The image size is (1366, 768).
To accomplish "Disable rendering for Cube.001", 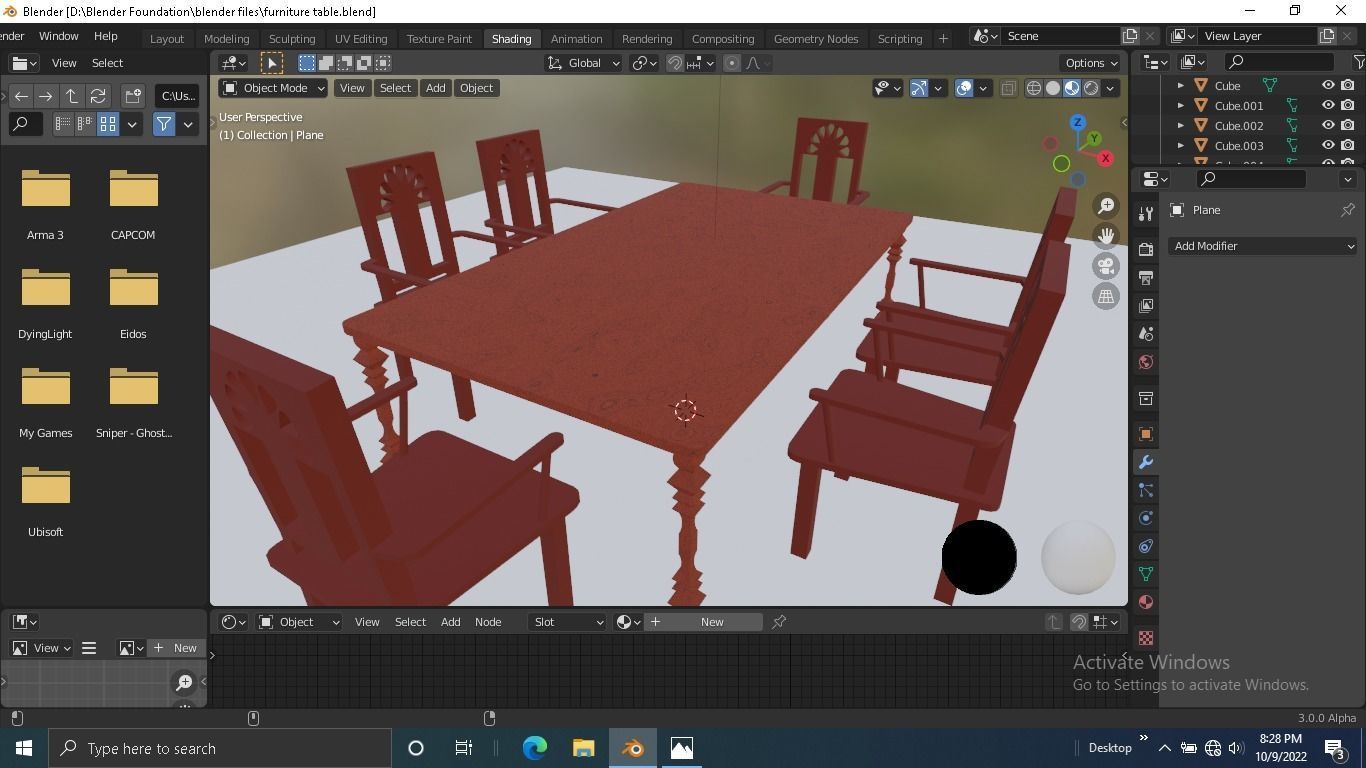I will pyautogui.click(x=1348, y=105).
